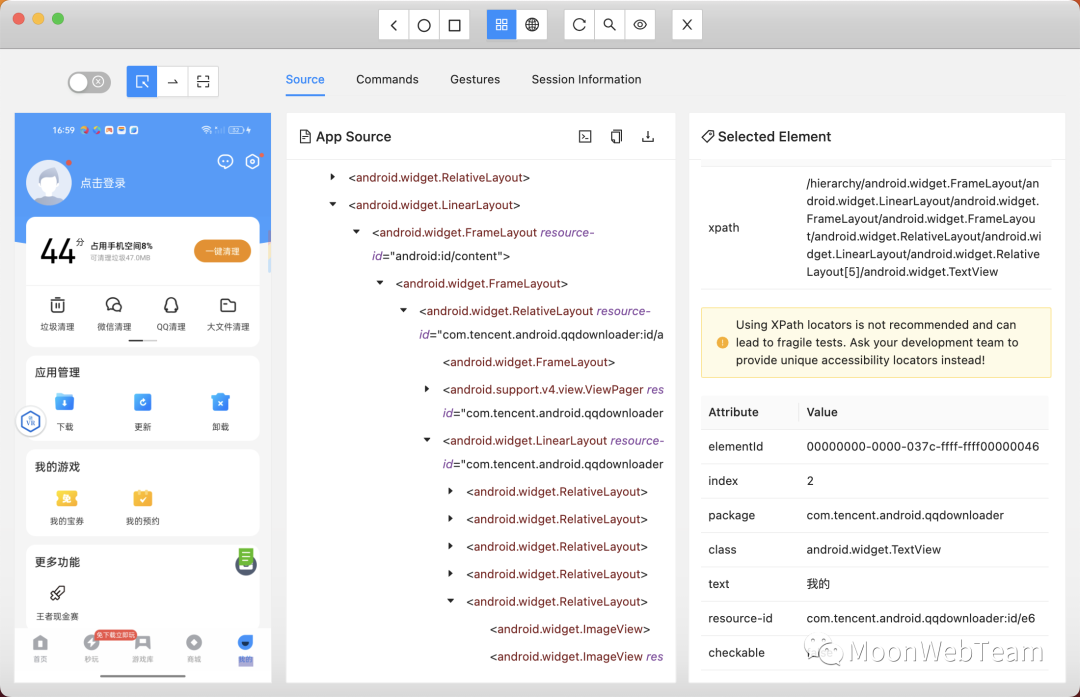Click the 王者现金赛 rocket icon
Viewport: 1080px width, 697px height.
[57, 593]
